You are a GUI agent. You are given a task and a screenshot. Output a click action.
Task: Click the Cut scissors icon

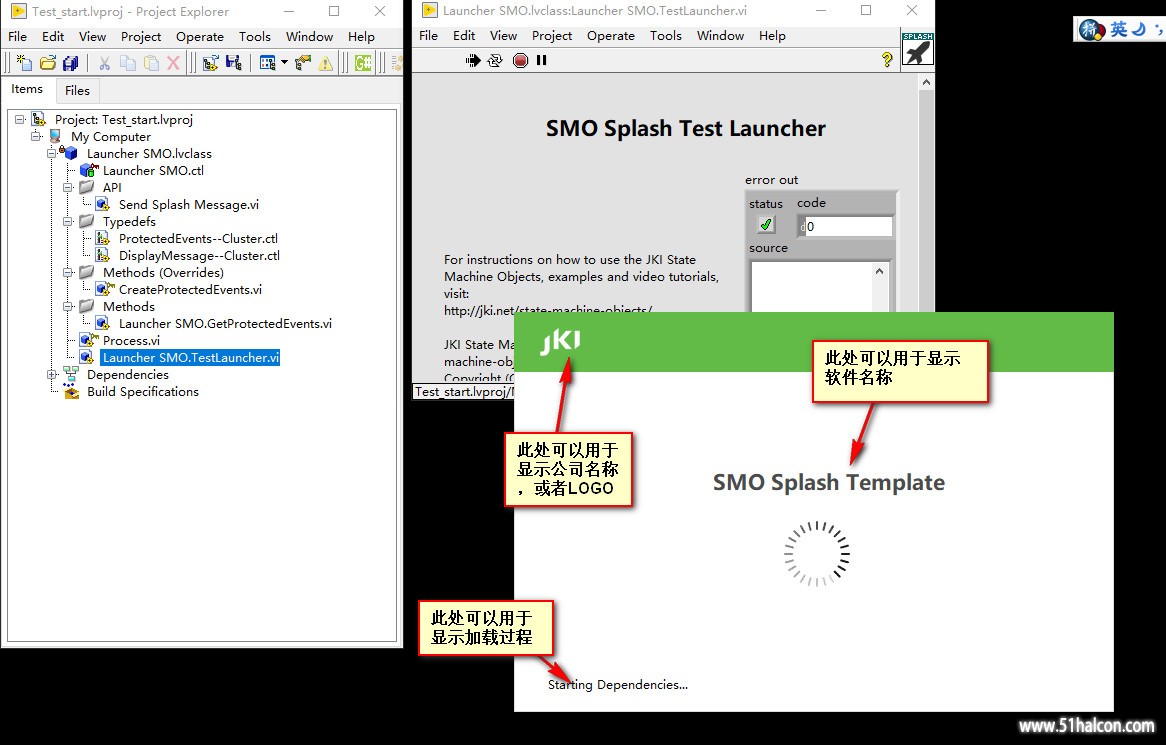(104, 63)
